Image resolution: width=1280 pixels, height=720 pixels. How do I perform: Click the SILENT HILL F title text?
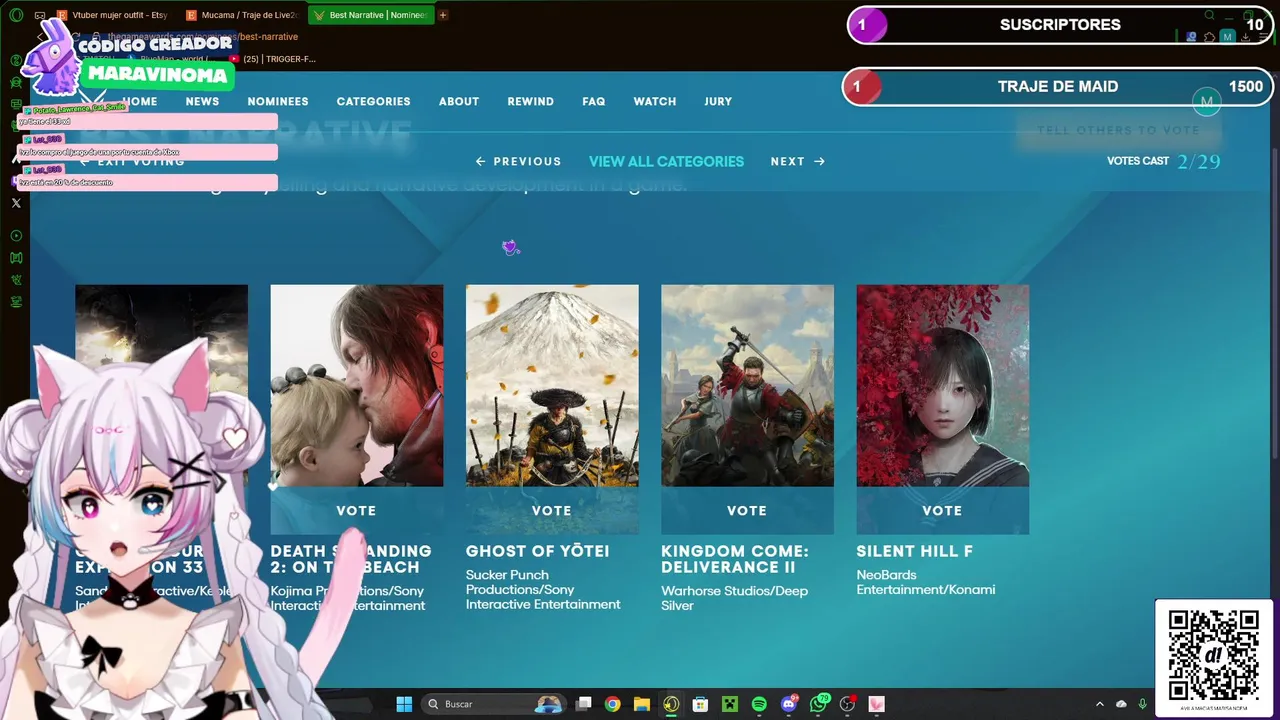tap(914, 551)
